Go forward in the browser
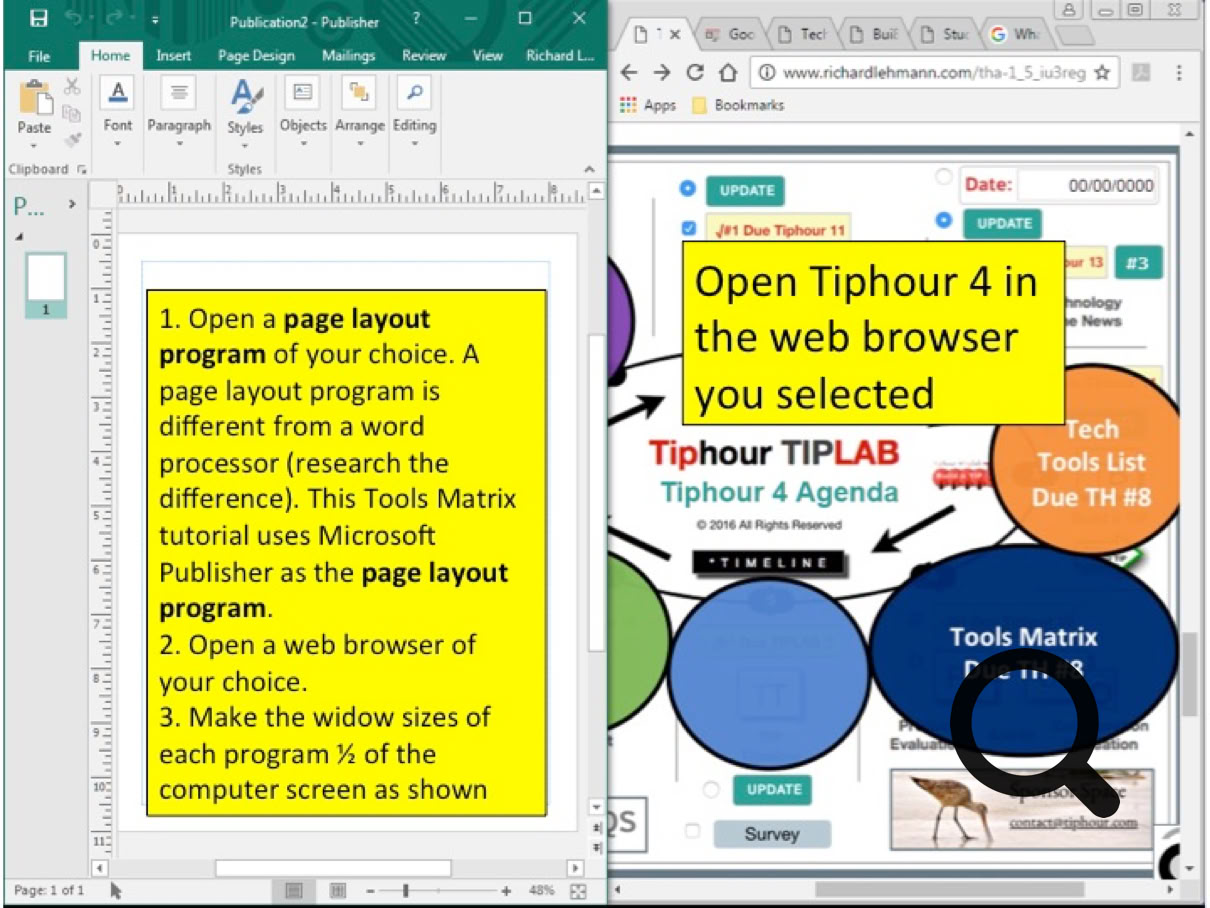The height and width of the screenshot is (908, 1210). pos(662,72)
